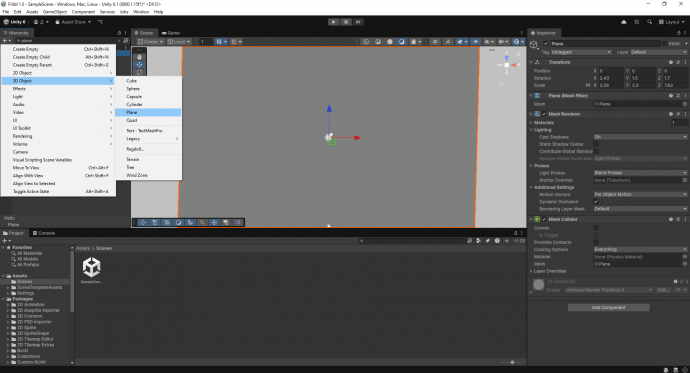This screenshot has width=690, height=373.
Task: Open the Light submenu
Action: (x=59, y=97)
